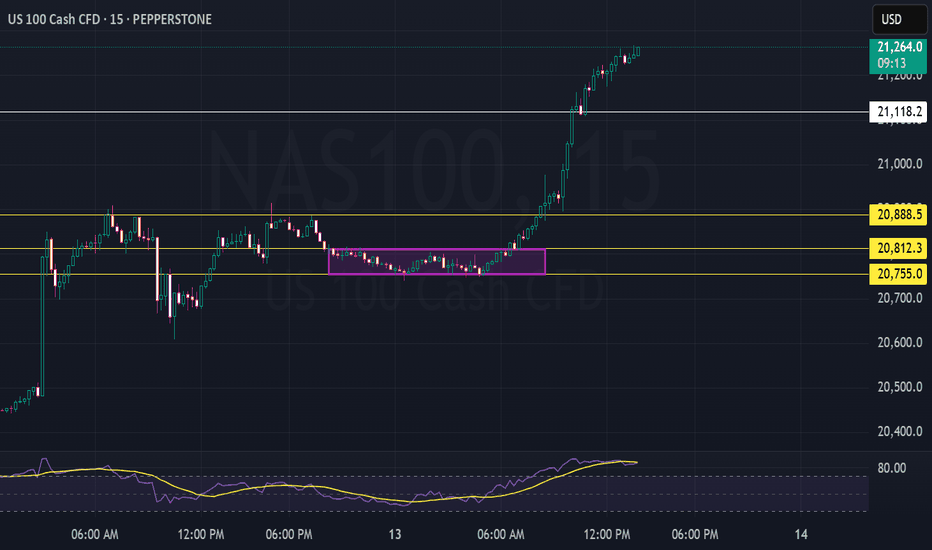Click the US 100 Cash CFD symbol title
This screenshot has width=932, height=550.
point(53,20)
